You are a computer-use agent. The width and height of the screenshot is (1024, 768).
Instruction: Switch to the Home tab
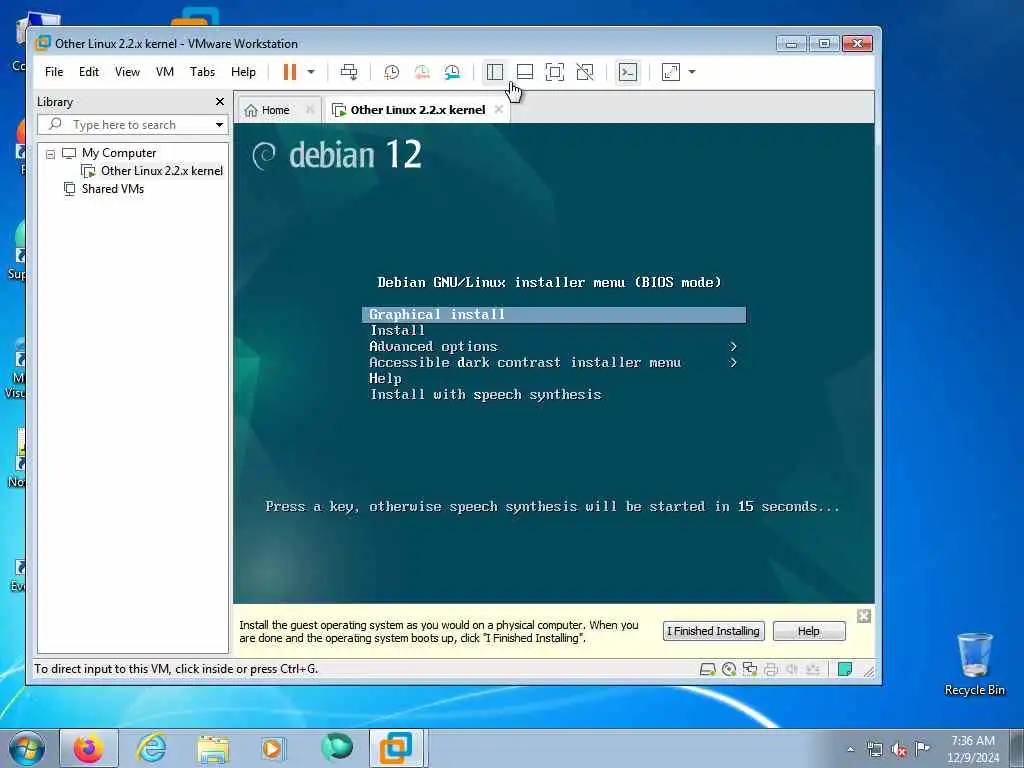[x=275, y=110]
